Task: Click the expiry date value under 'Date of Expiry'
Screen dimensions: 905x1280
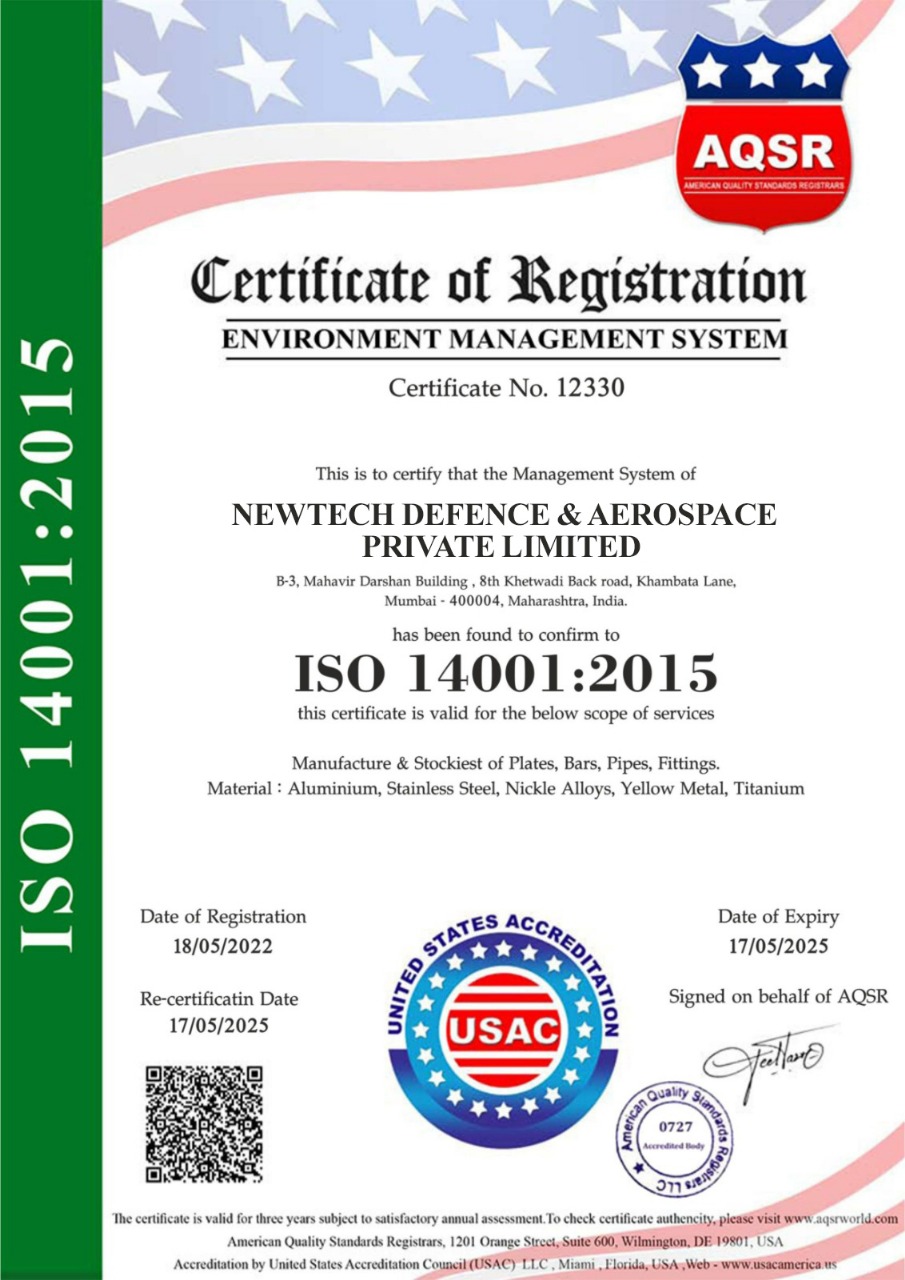Action: pos(779,947)
